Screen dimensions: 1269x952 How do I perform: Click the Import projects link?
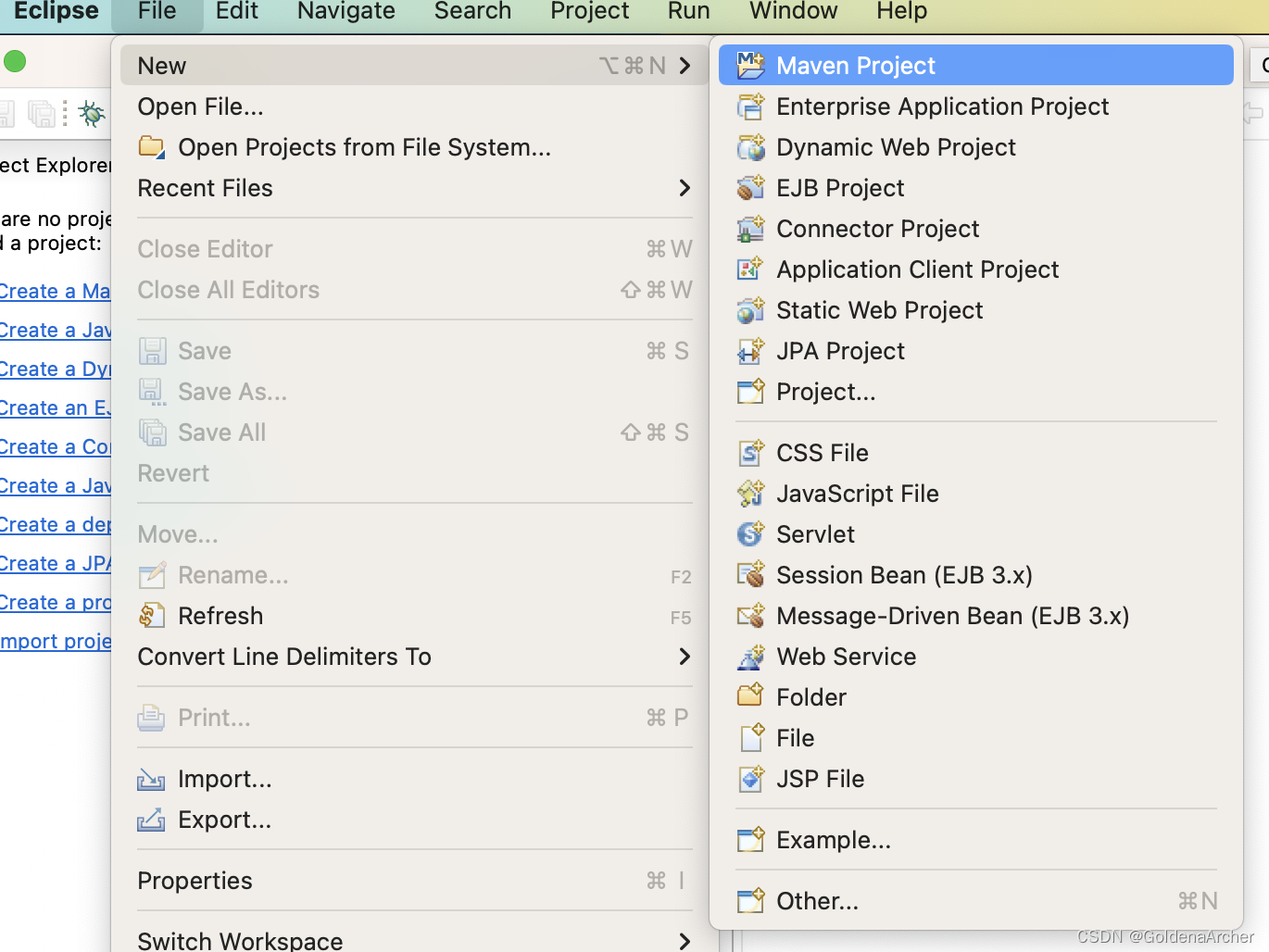click(55, 642)
